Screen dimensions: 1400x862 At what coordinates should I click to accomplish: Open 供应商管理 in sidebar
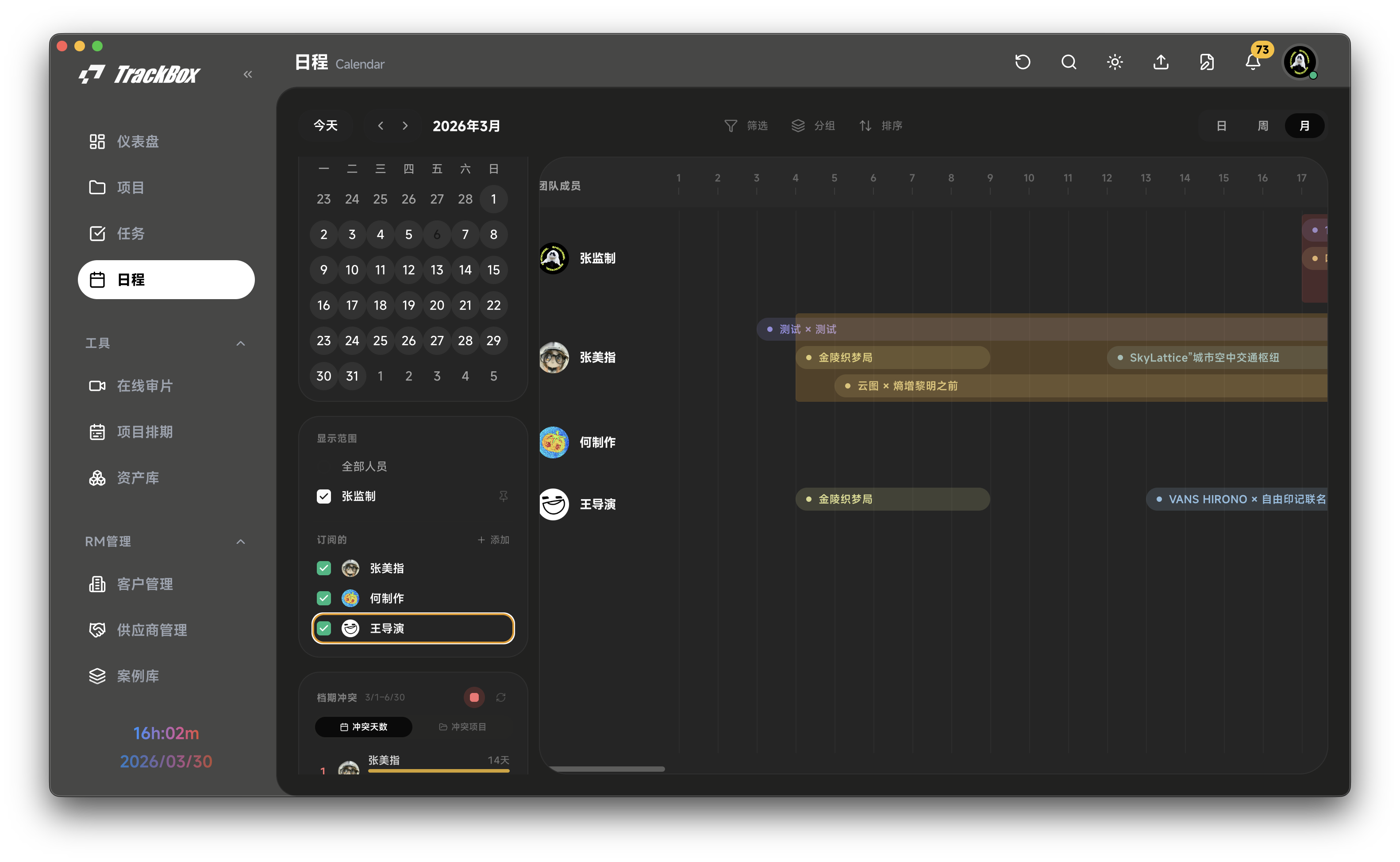click(x=166, y=630)
